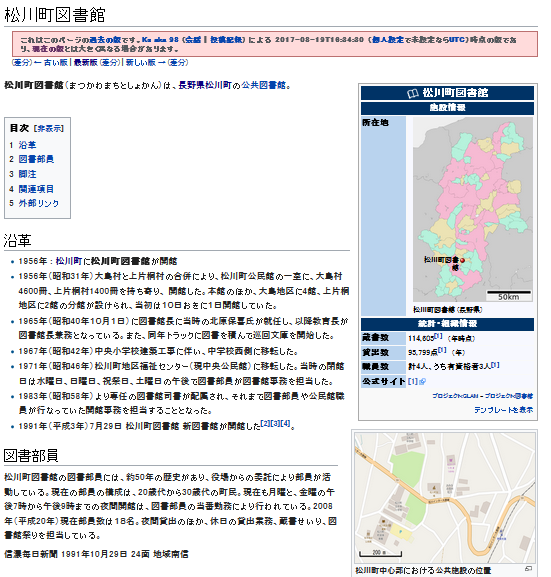Click 所在地 label in infobox

(x=375, y=123)
